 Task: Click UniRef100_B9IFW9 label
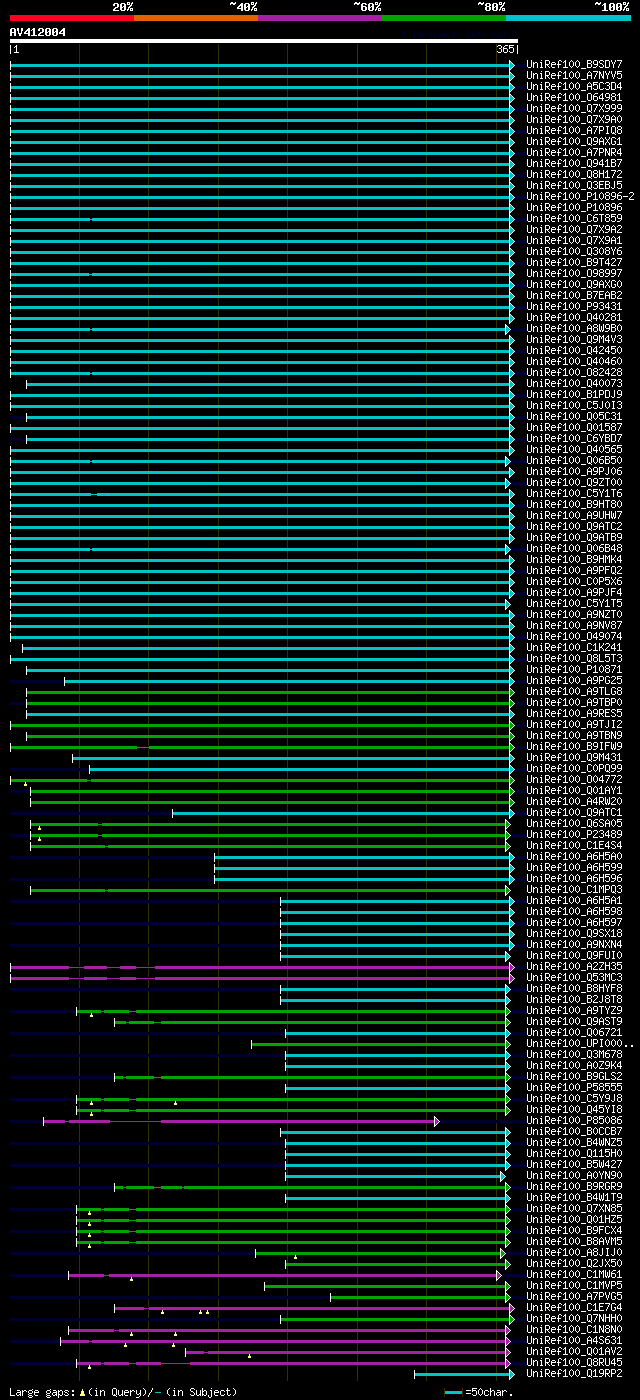click(x=574, y=747)
